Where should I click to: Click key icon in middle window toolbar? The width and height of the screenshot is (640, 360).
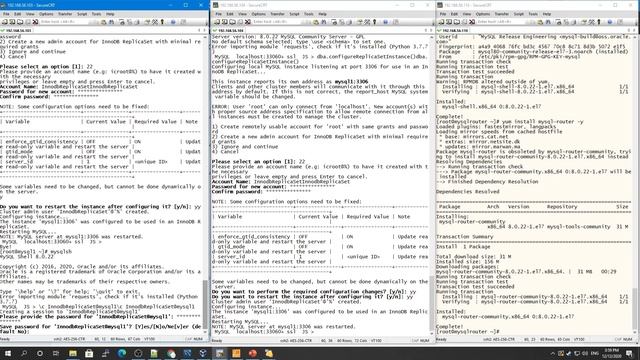click(375, 22)
